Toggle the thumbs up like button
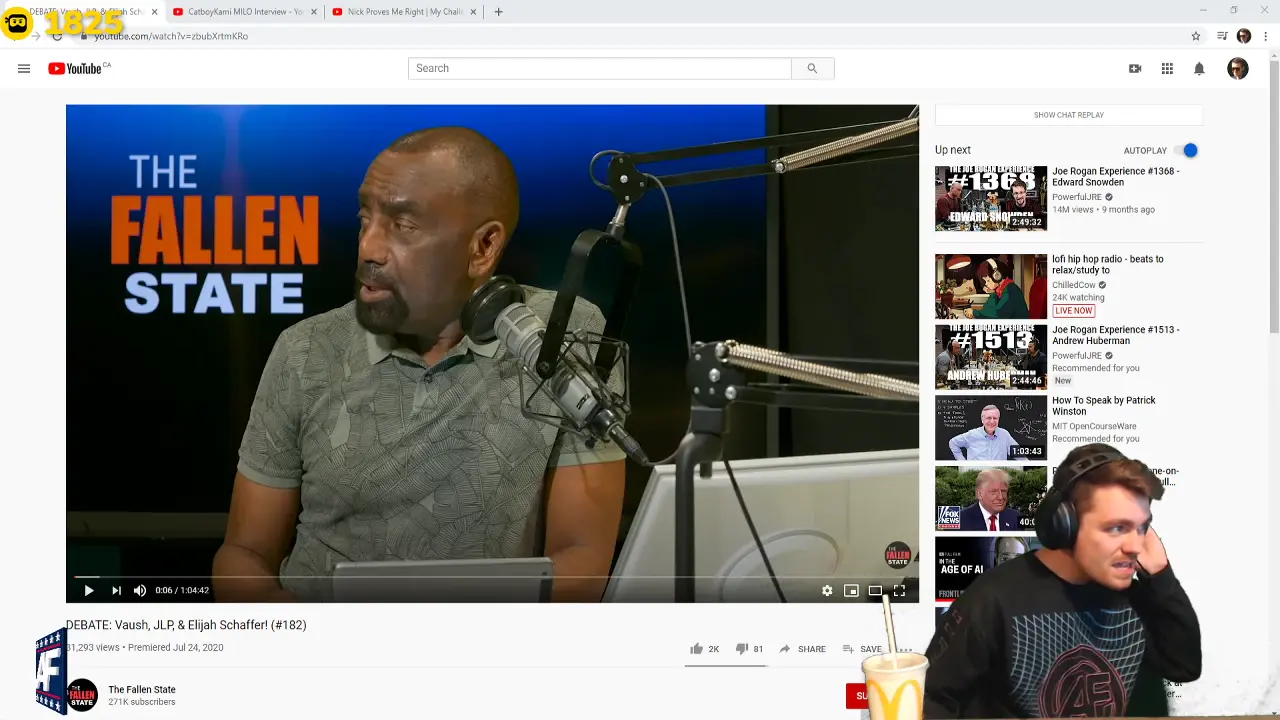 pyautogui.click(x=697, y=648)
